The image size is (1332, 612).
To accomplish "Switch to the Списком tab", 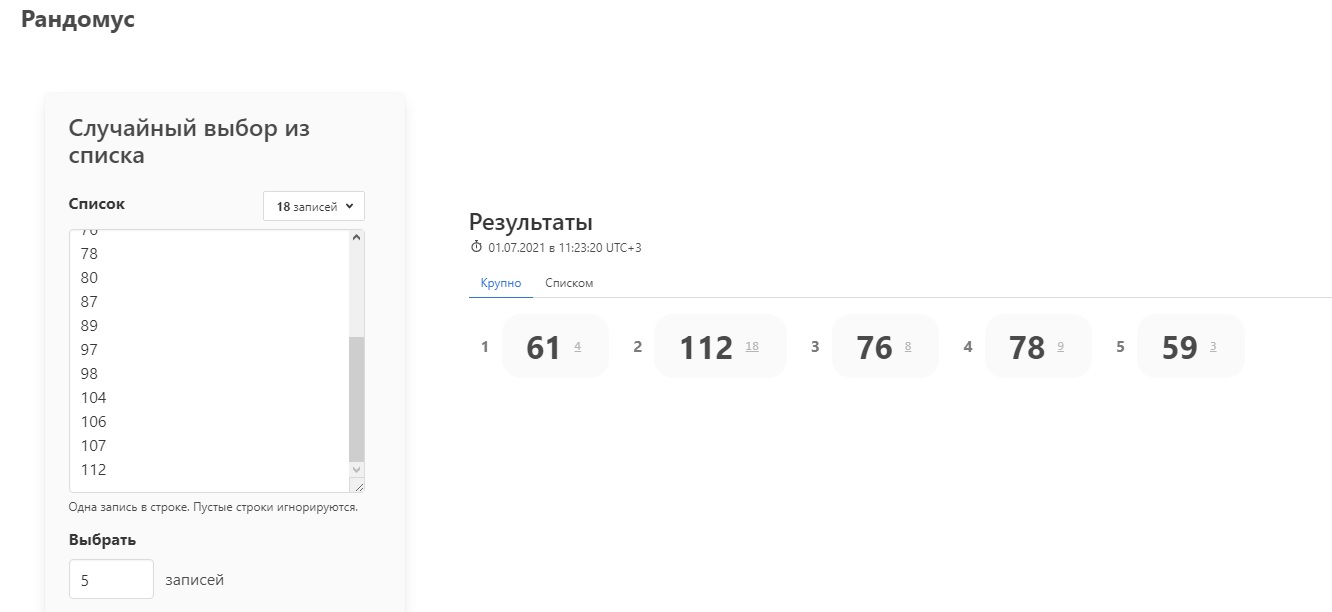I will [x=569, y=283].
